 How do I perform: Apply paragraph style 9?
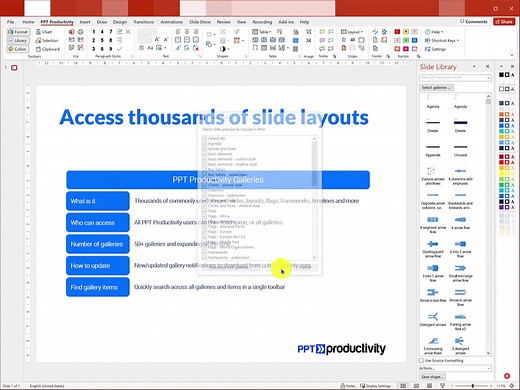[x=111, y=49]
